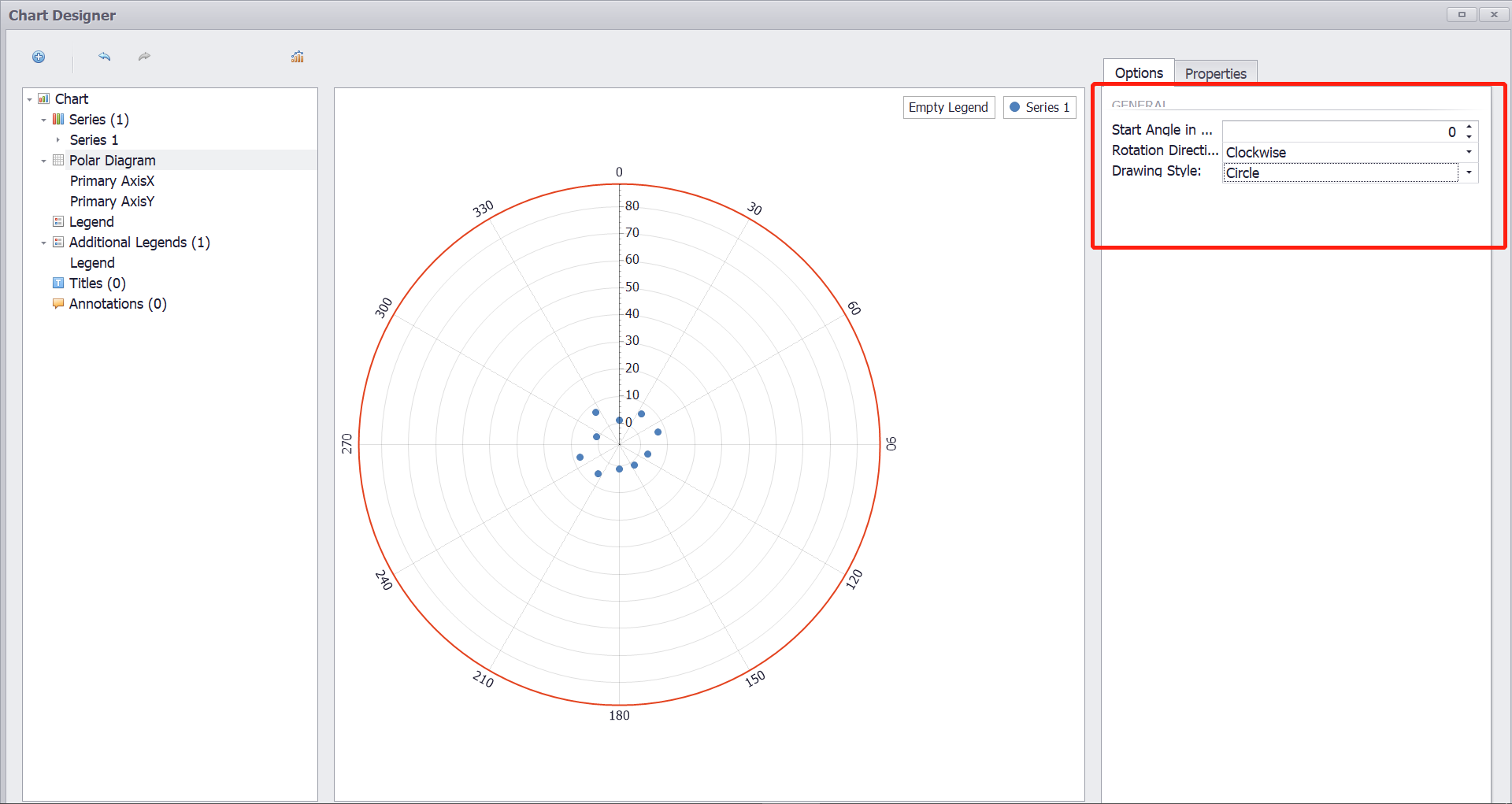Click the Series (1) colored bars icon
Screen dimensions: 1512x804
[x=58, y=119]
